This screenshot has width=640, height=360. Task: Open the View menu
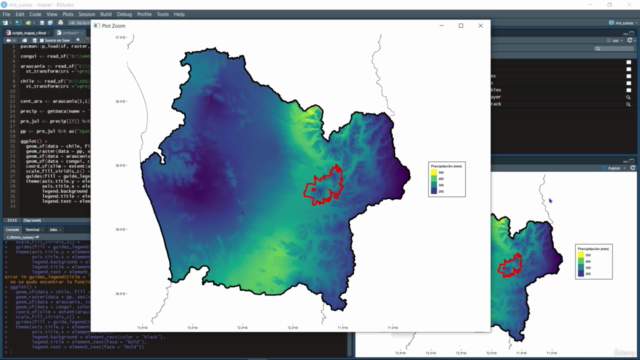click(52, 14)
